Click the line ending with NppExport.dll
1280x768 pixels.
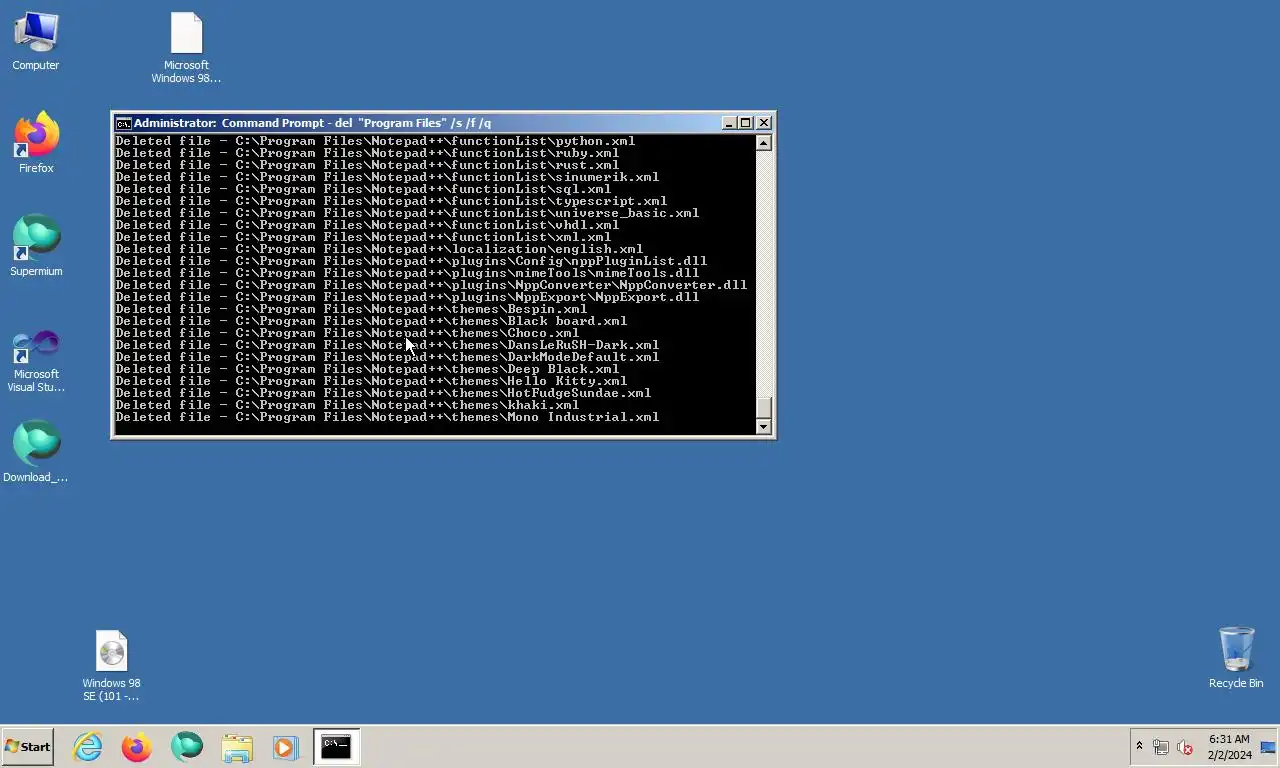[407, 297]
